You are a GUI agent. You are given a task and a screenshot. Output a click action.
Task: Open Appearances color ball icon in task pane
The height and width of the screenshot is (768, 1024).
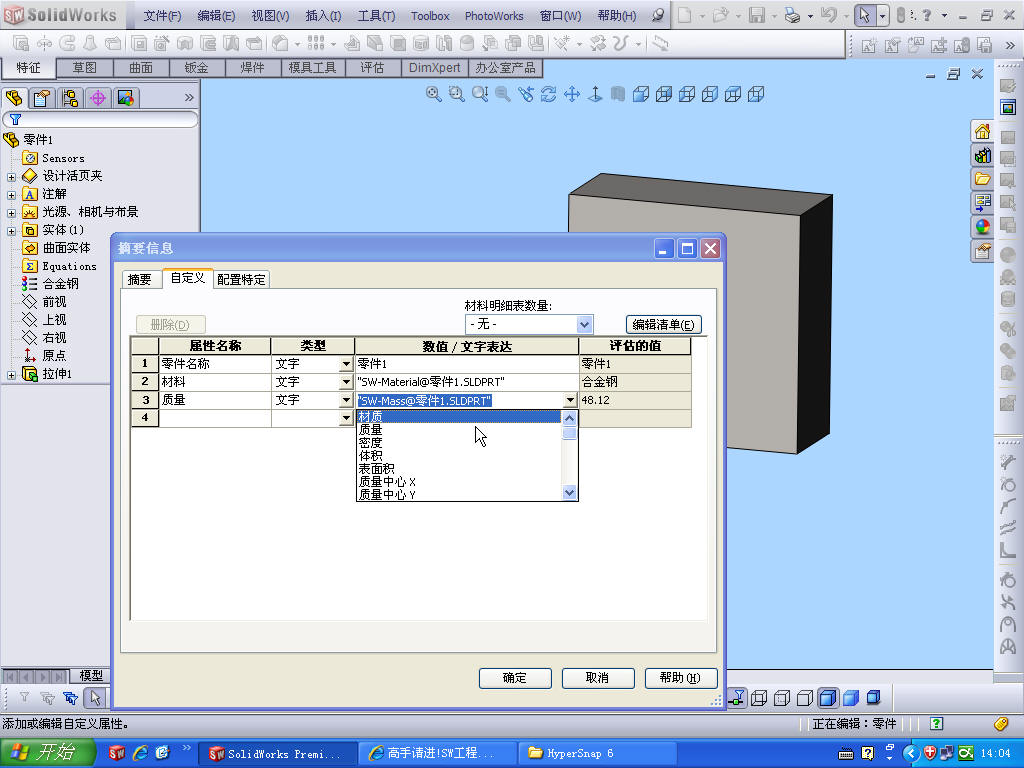pyautogui.click(x=982, y=227)
